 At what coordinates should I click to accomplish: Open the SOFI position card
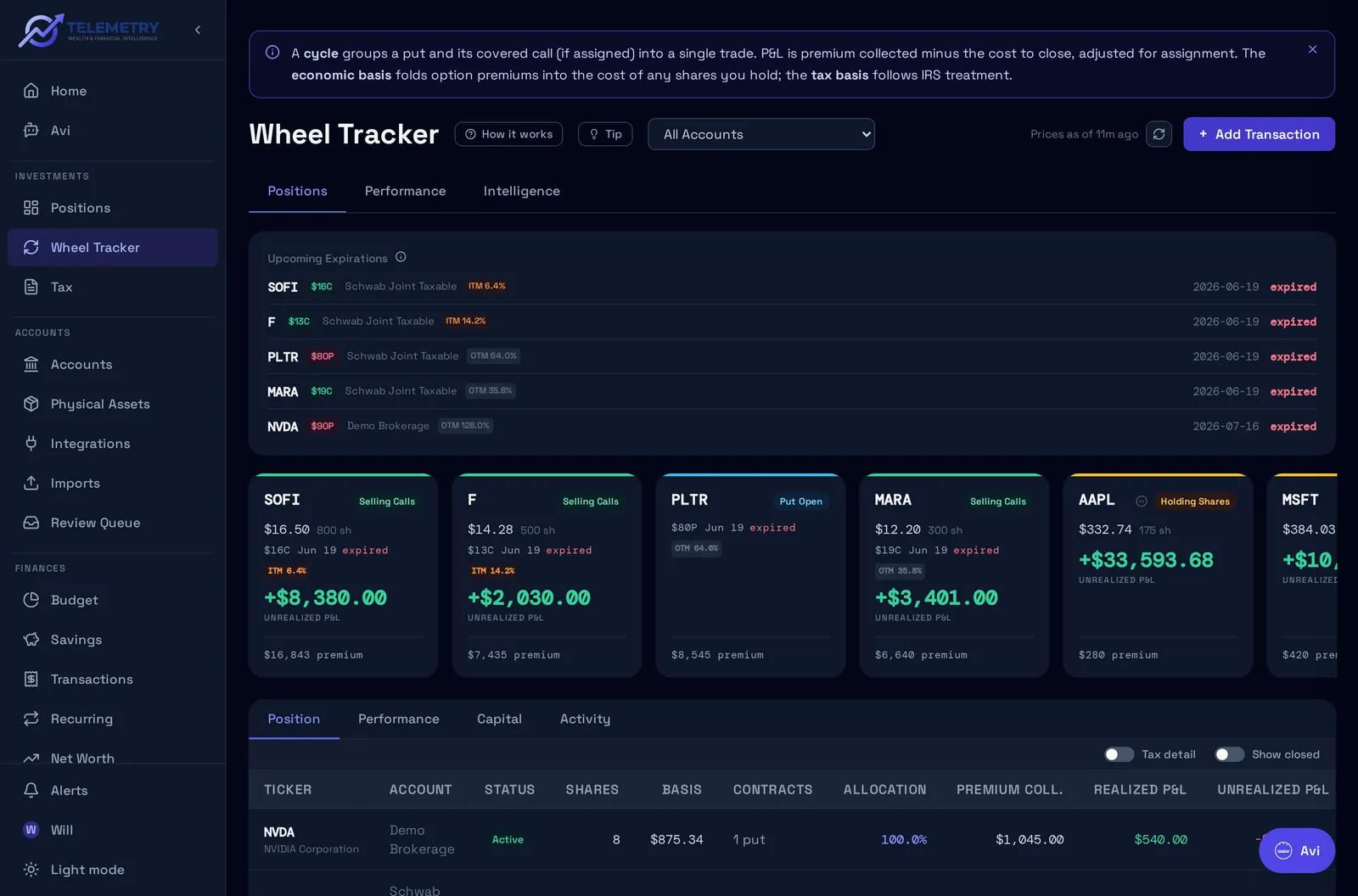pyautogui.click(x=343, y=575)
